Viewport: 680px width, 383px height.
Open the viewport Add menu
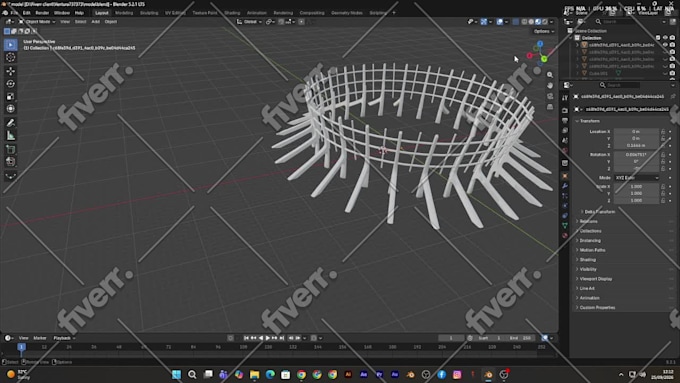pyautogui.click(x=95, y=22)
